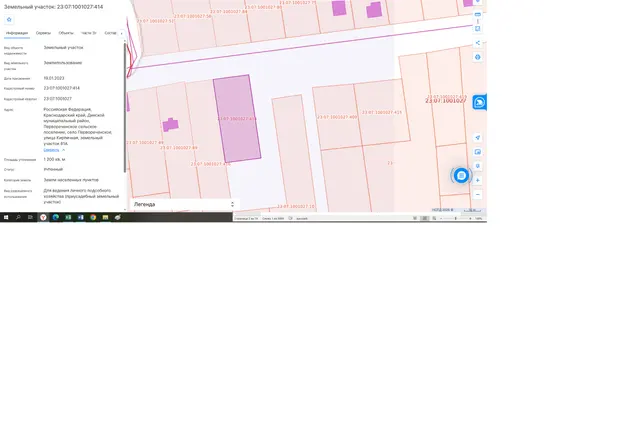The image size is (640, 430).
Task: Open File Explorer from the taskbar
Action: (105, 217)
